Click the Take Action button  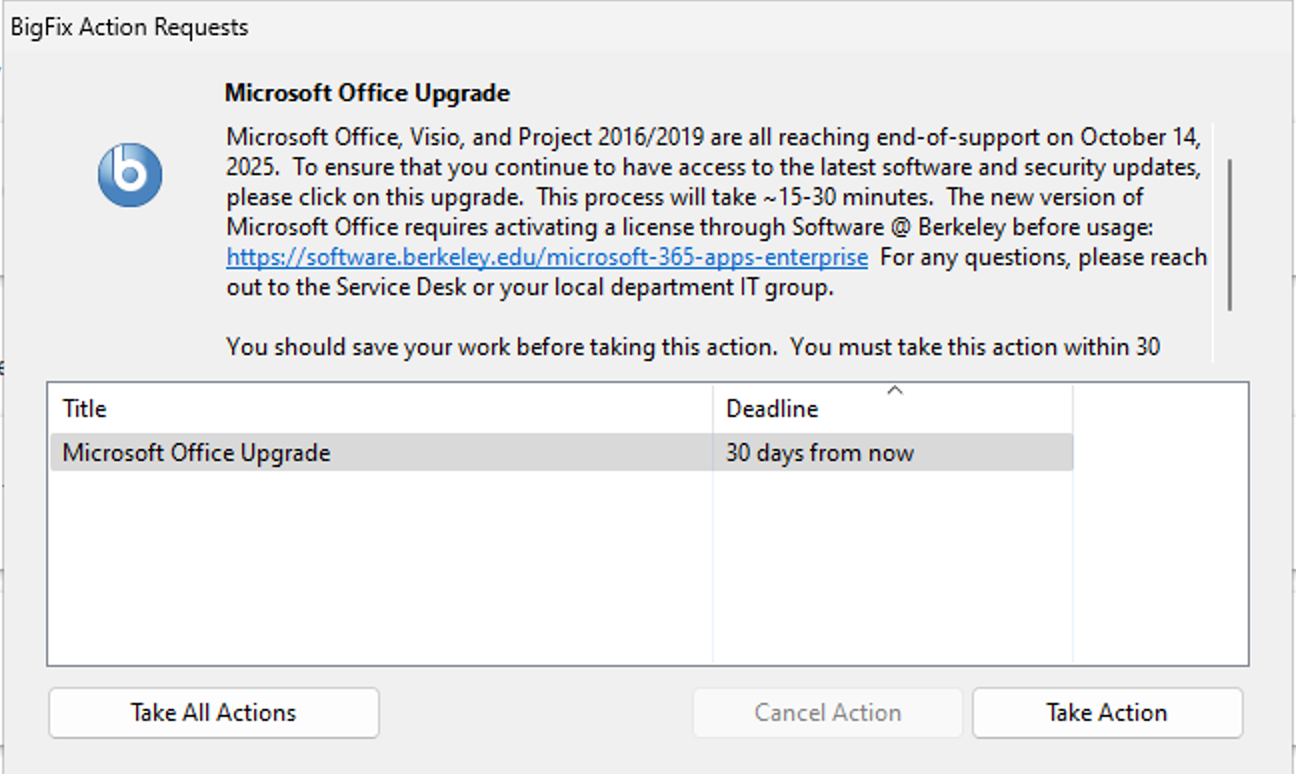pos(1107,713)
